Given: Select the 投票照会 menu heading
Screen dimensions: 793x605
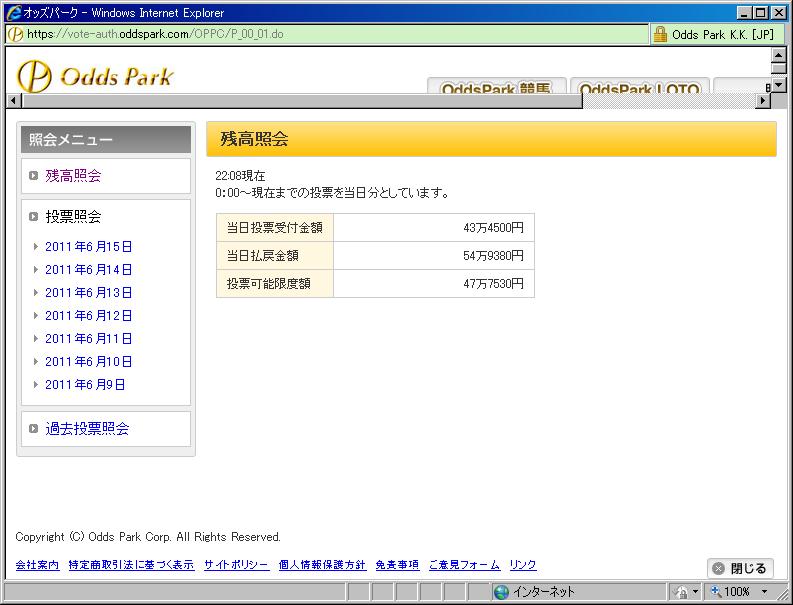Looking at the screenshot, I should click(73, 217).
